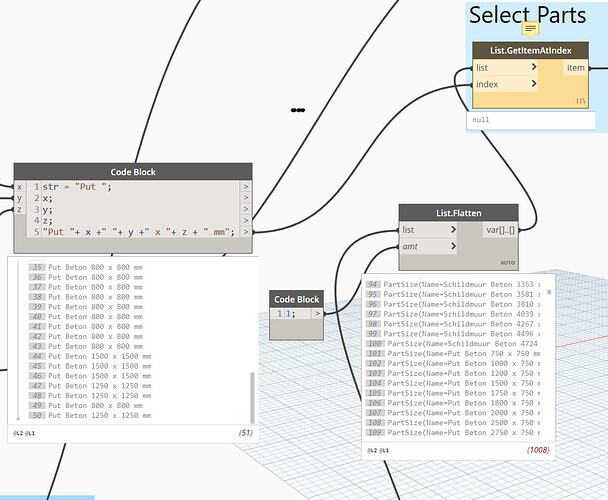Select row 40 Put Beton 800 x 800 mm
This screenshot has width=608, height=500.
click(x=86, y=317)
